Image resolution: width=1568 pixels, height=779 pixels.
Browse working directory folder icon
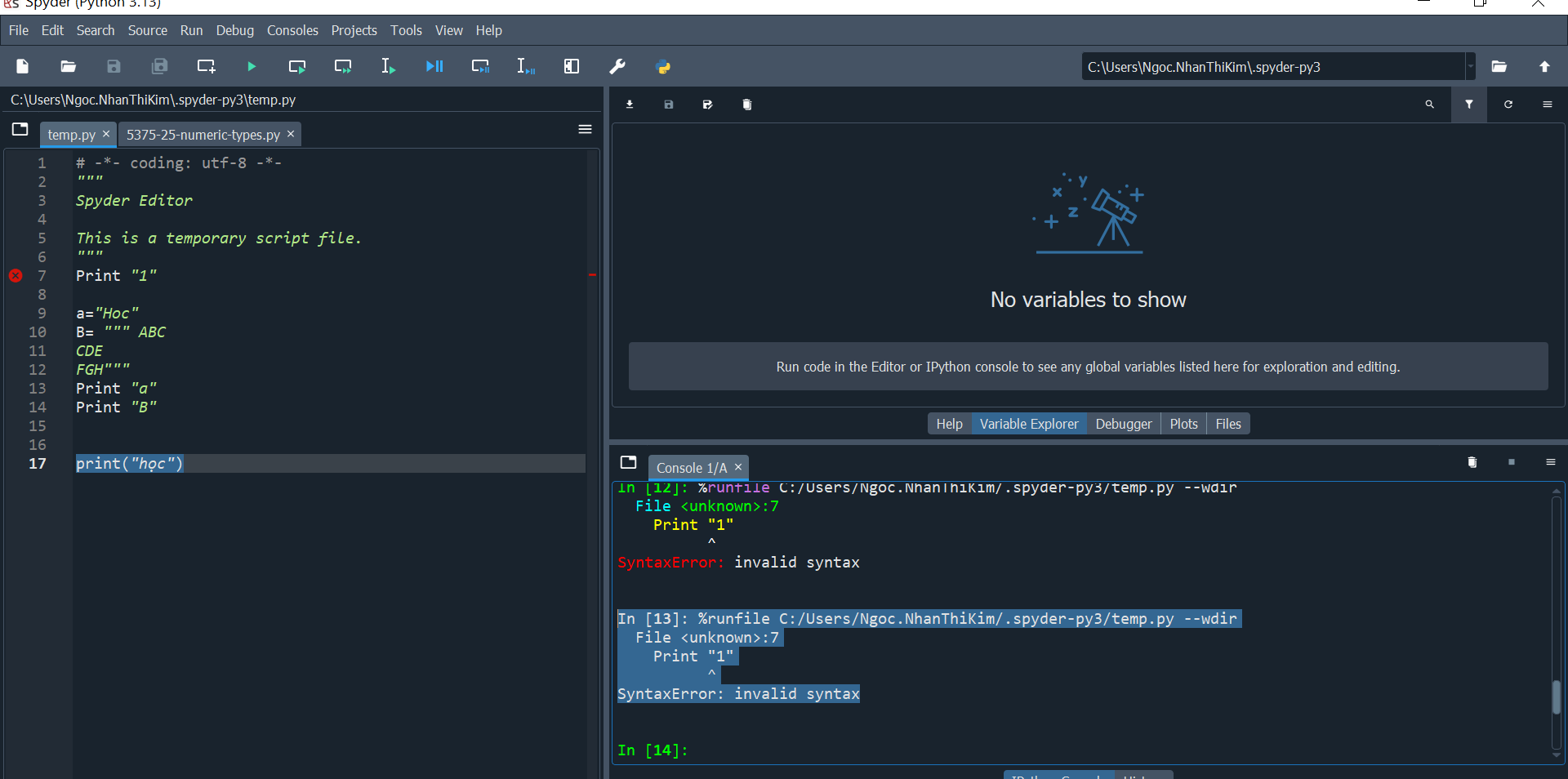click(x=1499, y=66)
